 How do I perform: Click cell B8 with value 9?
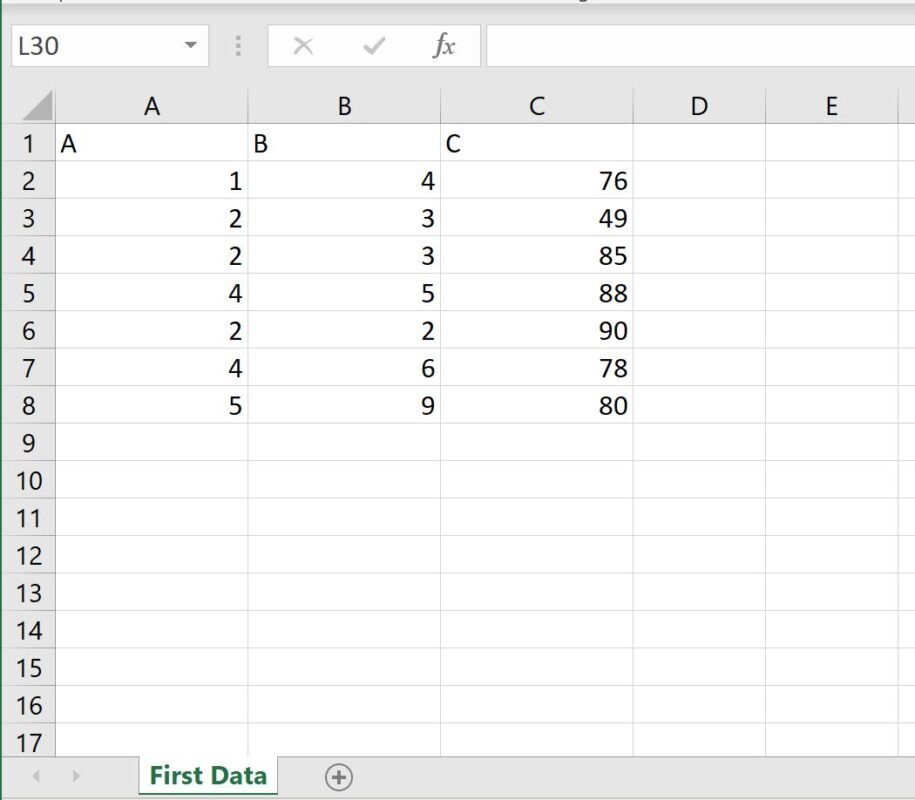point(344,405)
